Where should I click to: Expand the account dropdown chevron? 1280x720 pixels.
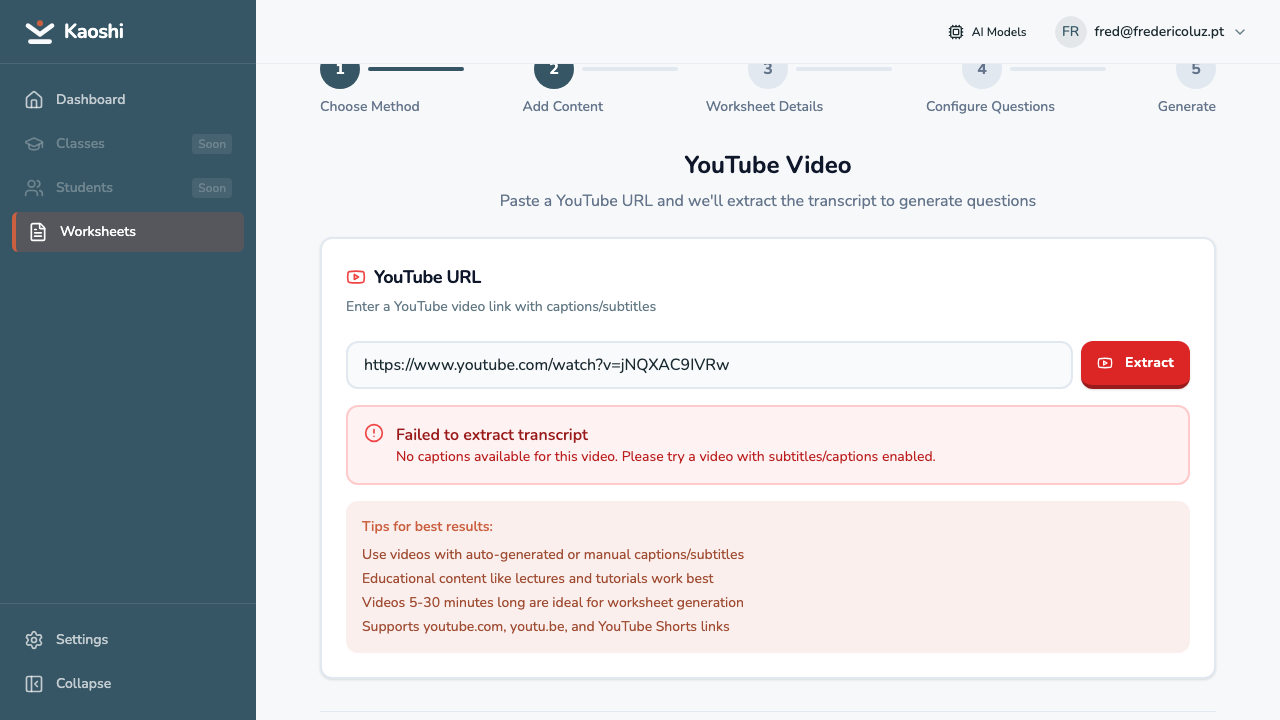point(1240,32)
